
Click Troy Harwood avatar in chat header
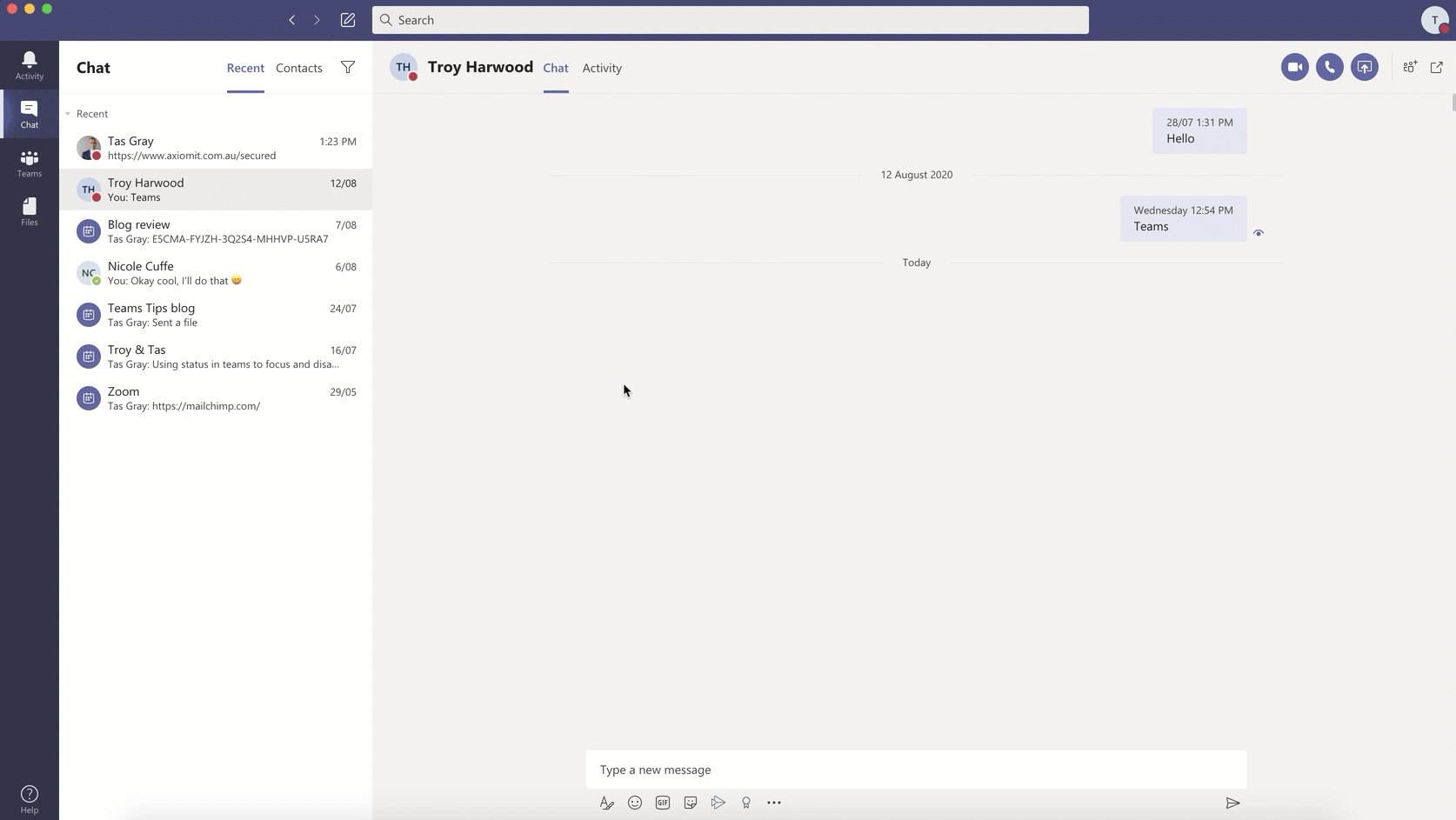(404, 67)
